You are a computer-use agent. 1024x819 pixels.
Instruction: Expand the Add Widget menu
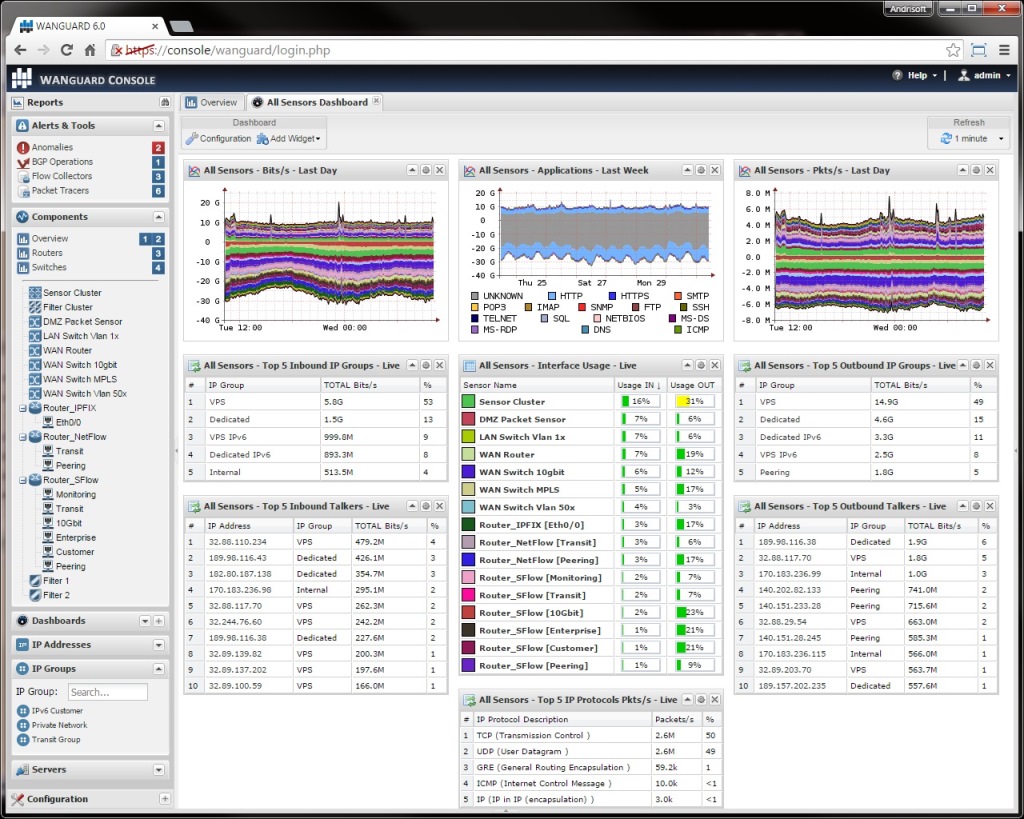[289, 138]
